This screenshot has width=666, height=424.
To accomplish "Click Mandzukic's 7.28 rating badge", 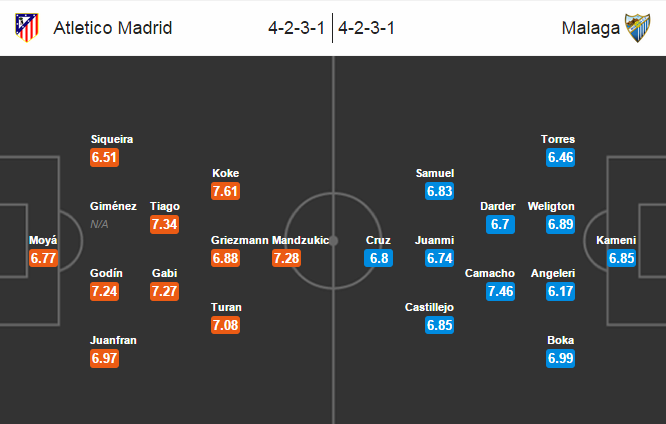I will coord(287,258).
